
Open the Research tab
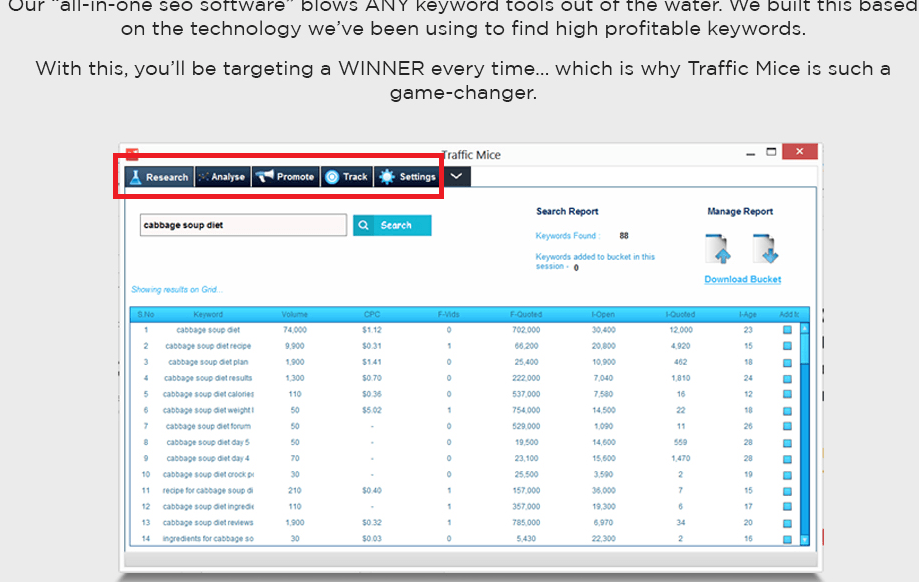[159, 177]
